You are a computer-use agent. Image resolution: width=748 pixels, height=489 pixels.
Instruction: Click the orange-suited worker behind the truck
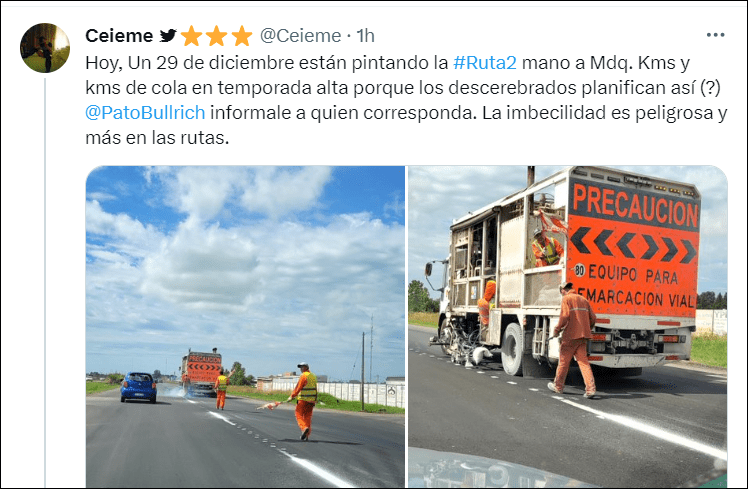pos(575,340)
